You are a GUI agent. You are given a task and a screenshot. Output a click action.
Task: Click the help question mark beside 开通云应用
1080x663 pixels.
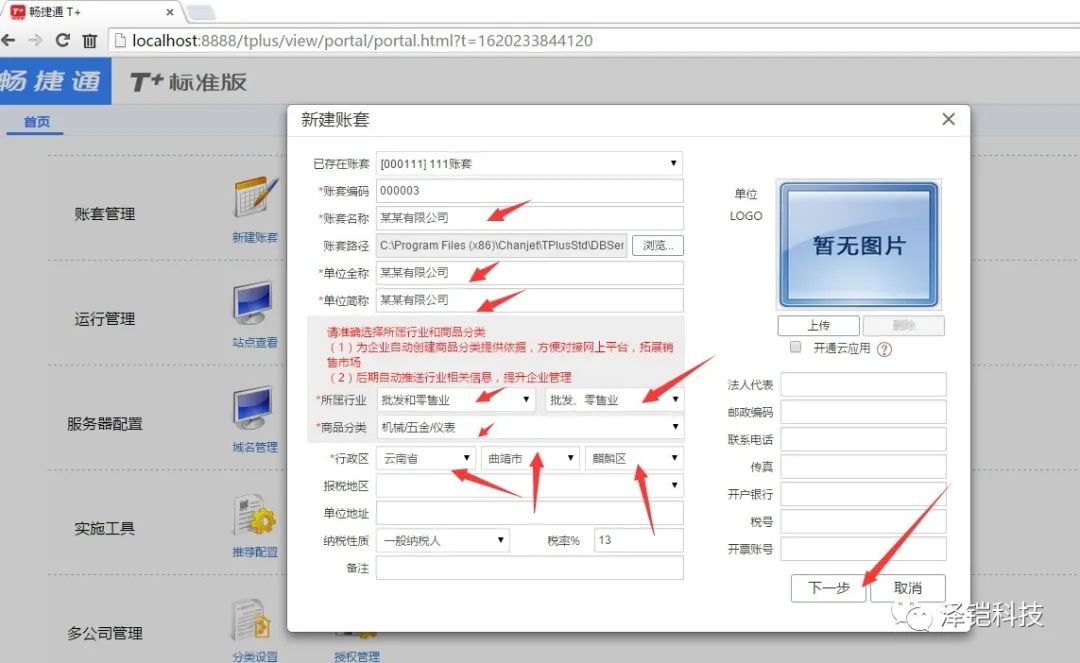coord(884,349)
